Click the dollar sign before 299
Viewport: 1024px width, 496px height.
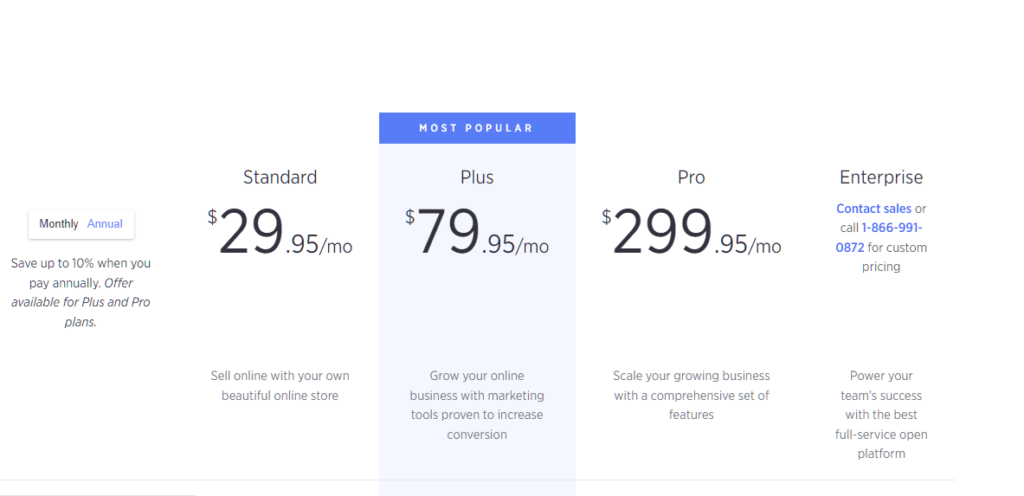click(606, 217)
